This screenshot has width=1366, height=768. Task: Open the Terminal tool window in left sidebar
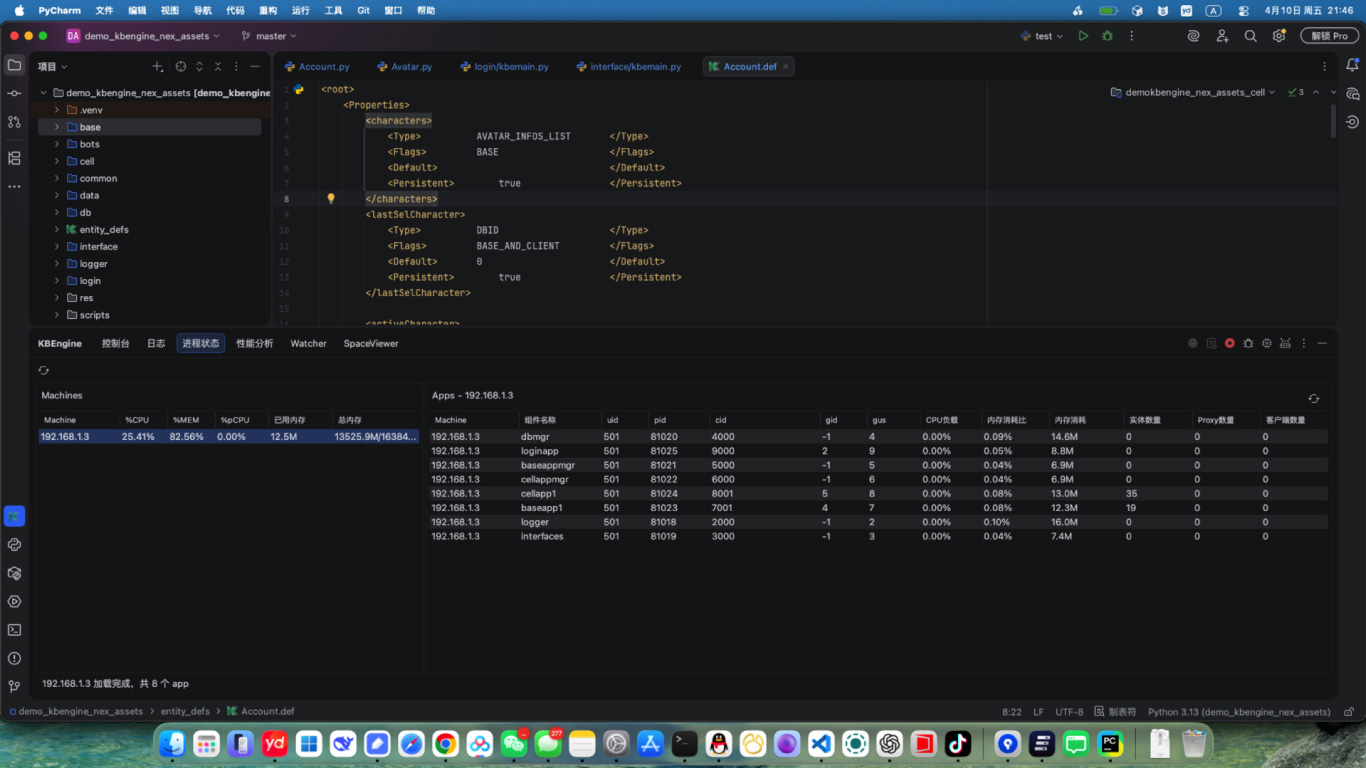(14, 630)
